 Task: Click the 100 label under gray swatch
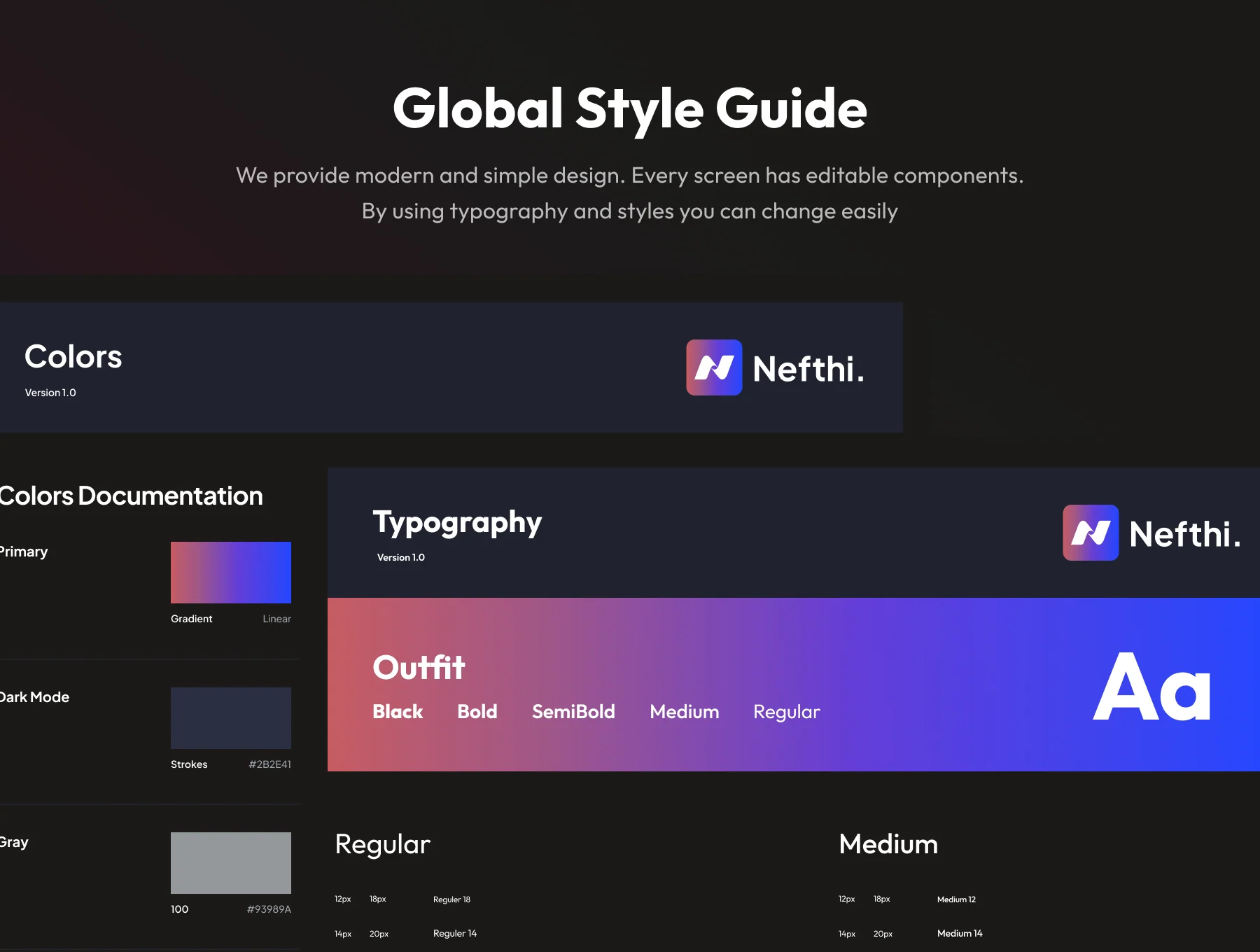click(x=180, y=909)
